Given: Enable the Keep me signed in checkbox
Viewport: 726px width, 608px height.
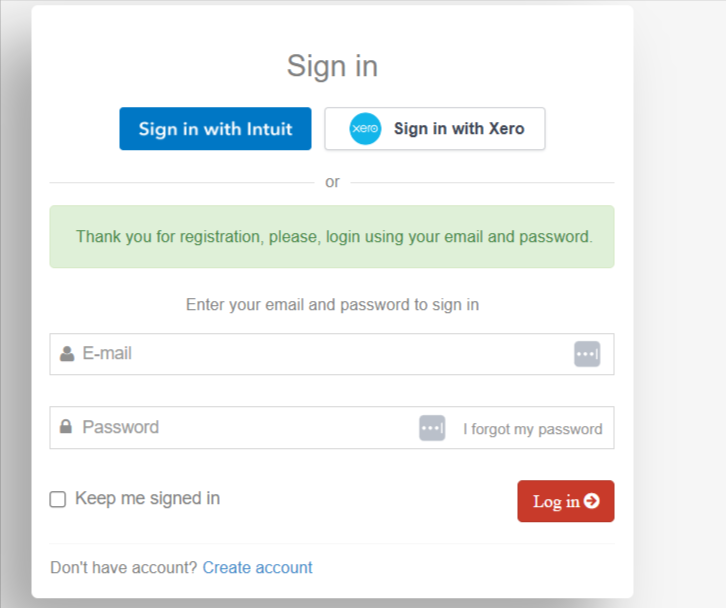Looking at the screenshot, I should [x=58, y=499].
